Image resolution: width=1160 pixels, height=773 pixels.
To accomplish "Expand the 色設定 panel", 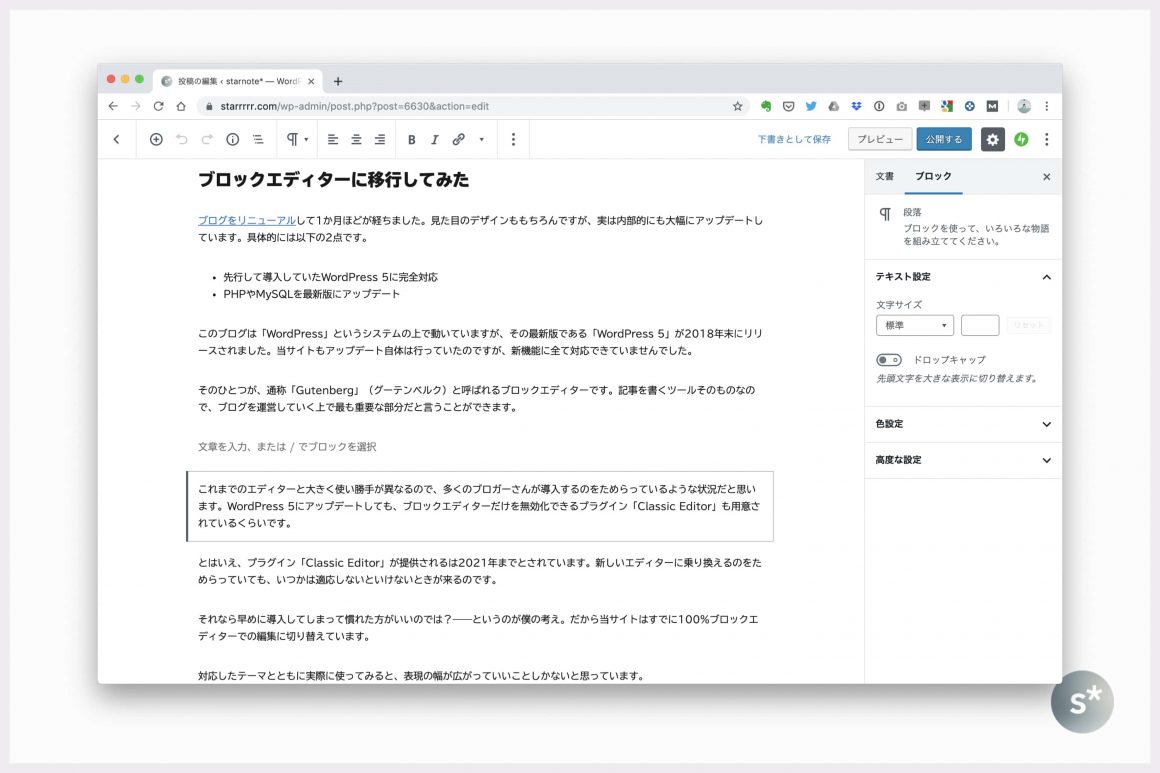I will tap(962, 424).
